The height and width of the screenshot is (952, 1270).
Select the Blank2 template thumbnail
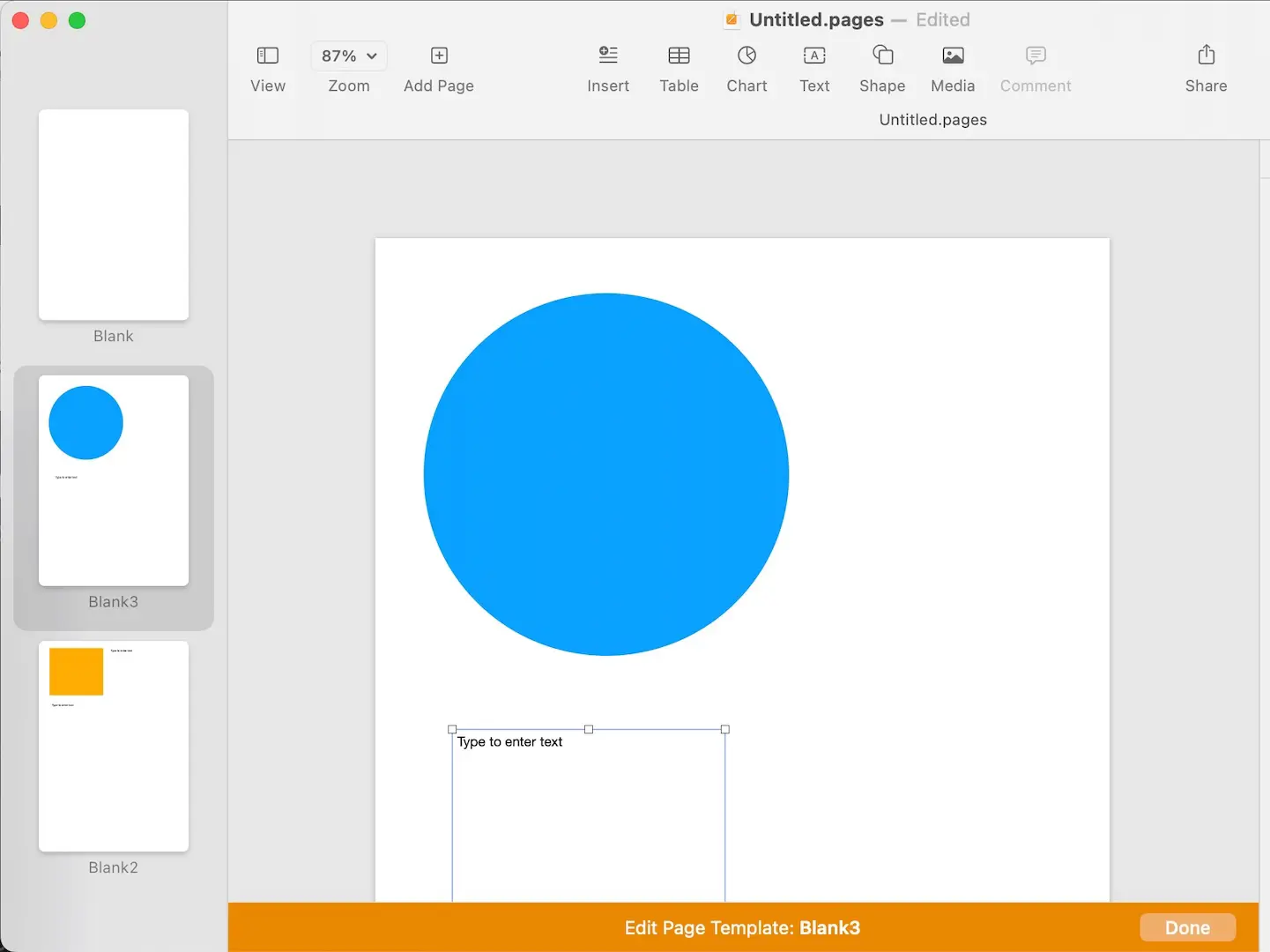point(114,746)
